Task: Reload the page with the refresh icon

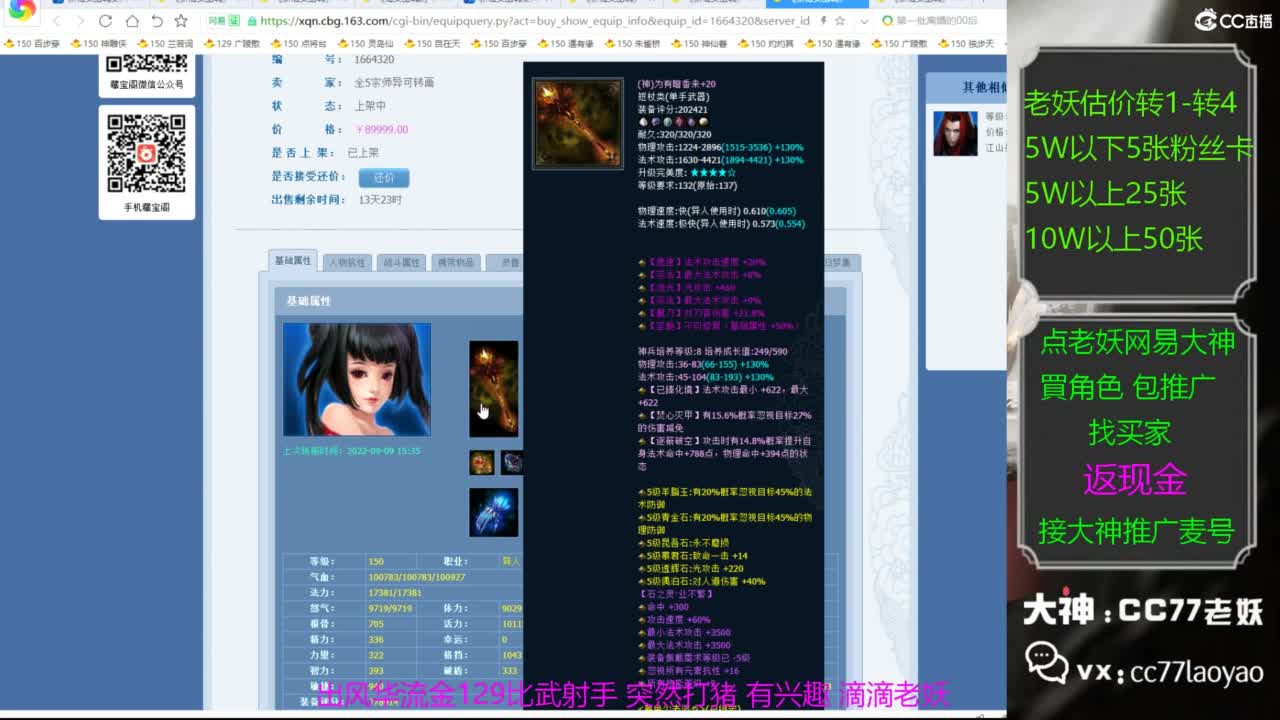Action: [x=106, y=21]
